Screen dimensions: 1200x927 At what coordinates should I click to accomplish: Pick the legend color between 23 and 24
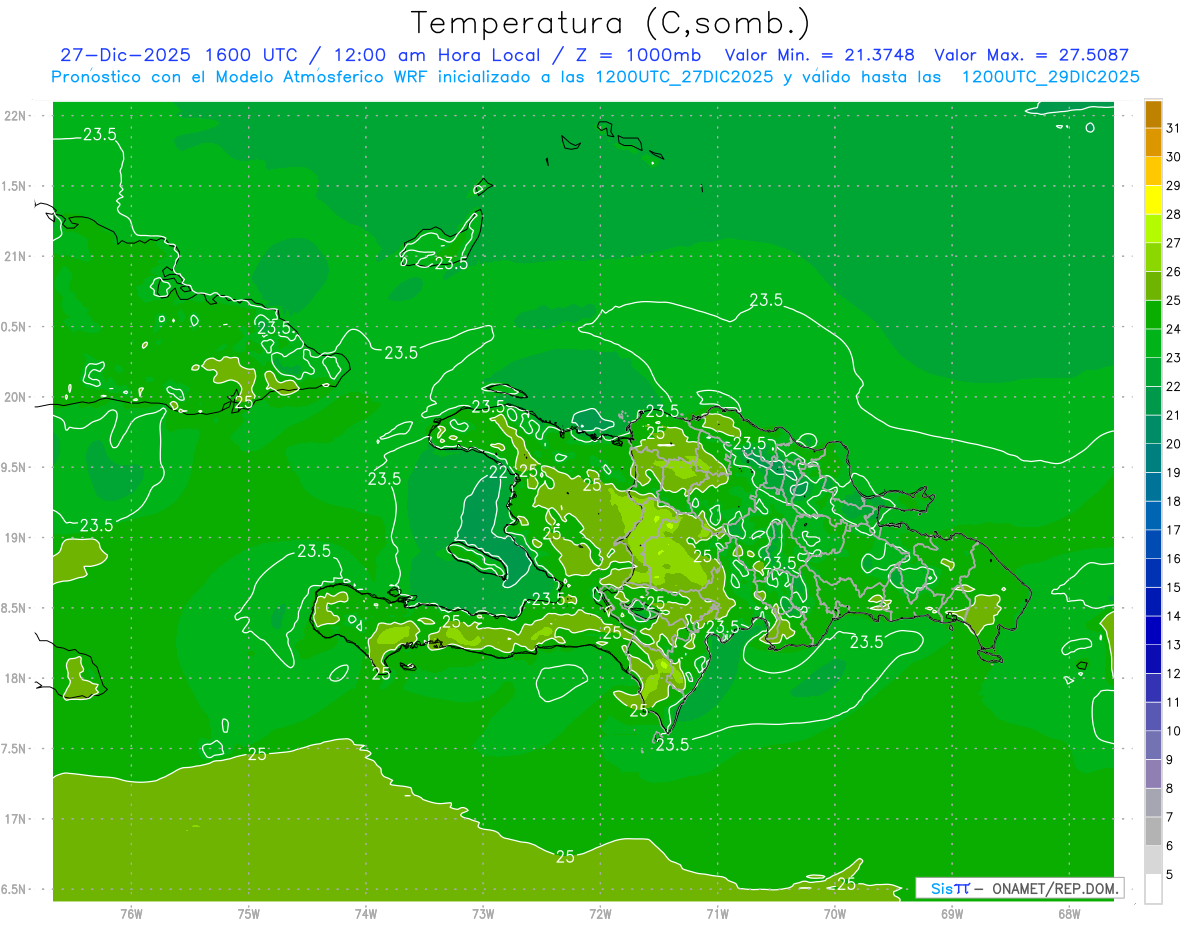tap(1153, 344)
